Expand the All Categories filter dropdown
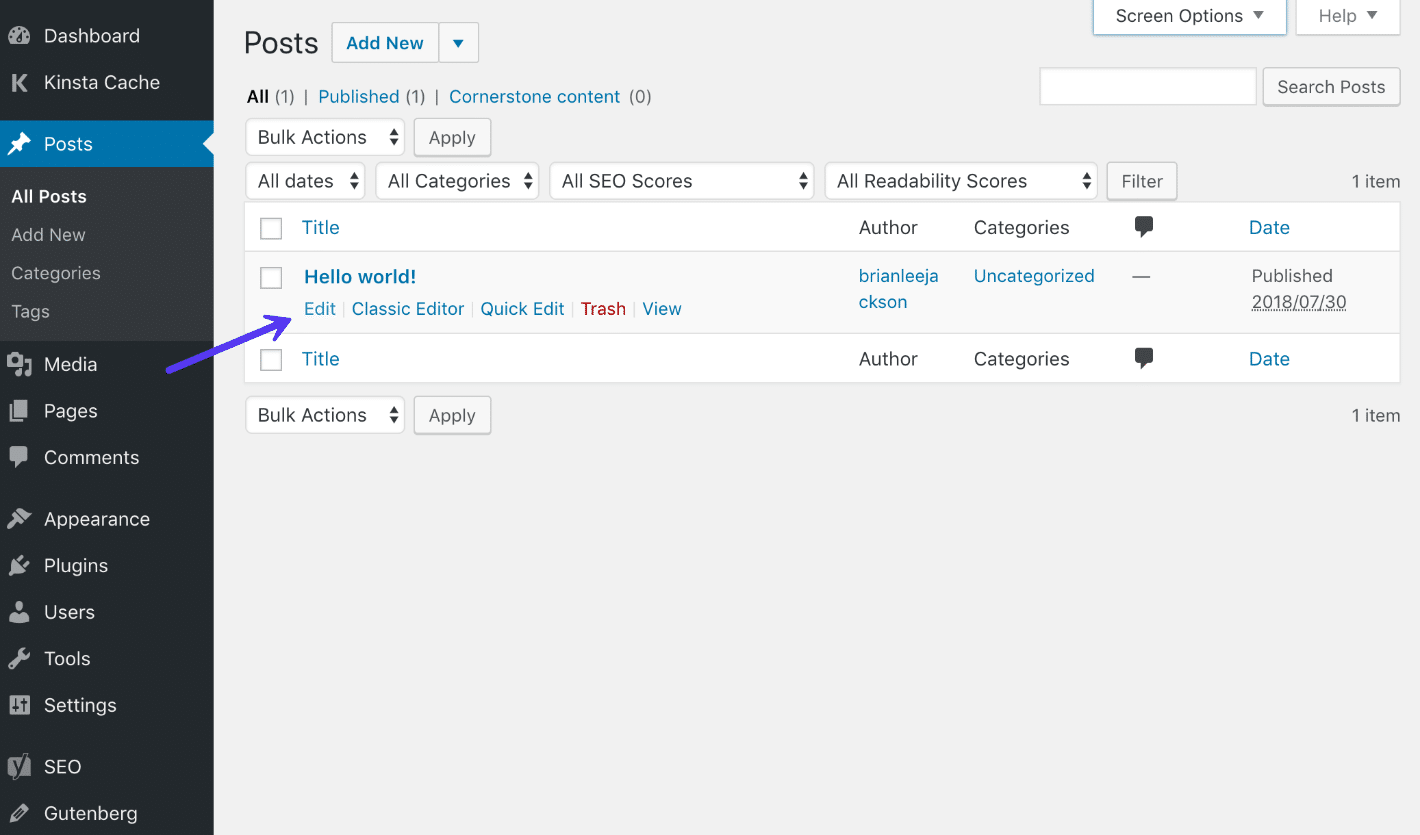 457,181
